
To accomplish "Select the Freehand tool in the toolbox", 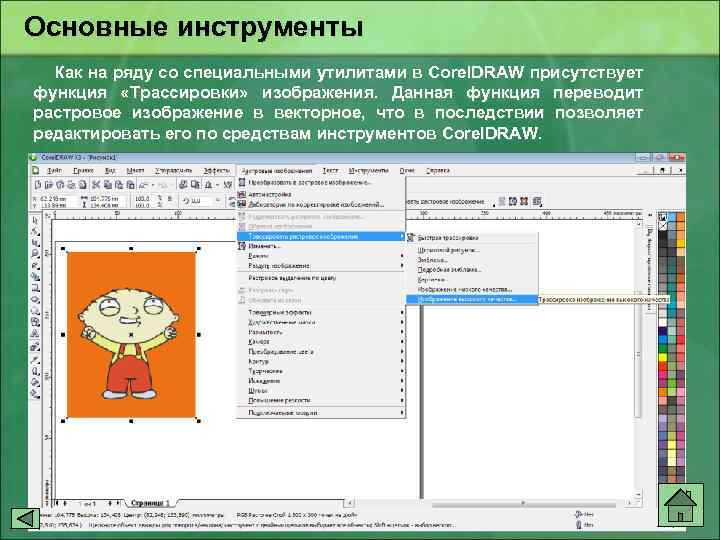I will pyautogui.click(x=35, y=266).
